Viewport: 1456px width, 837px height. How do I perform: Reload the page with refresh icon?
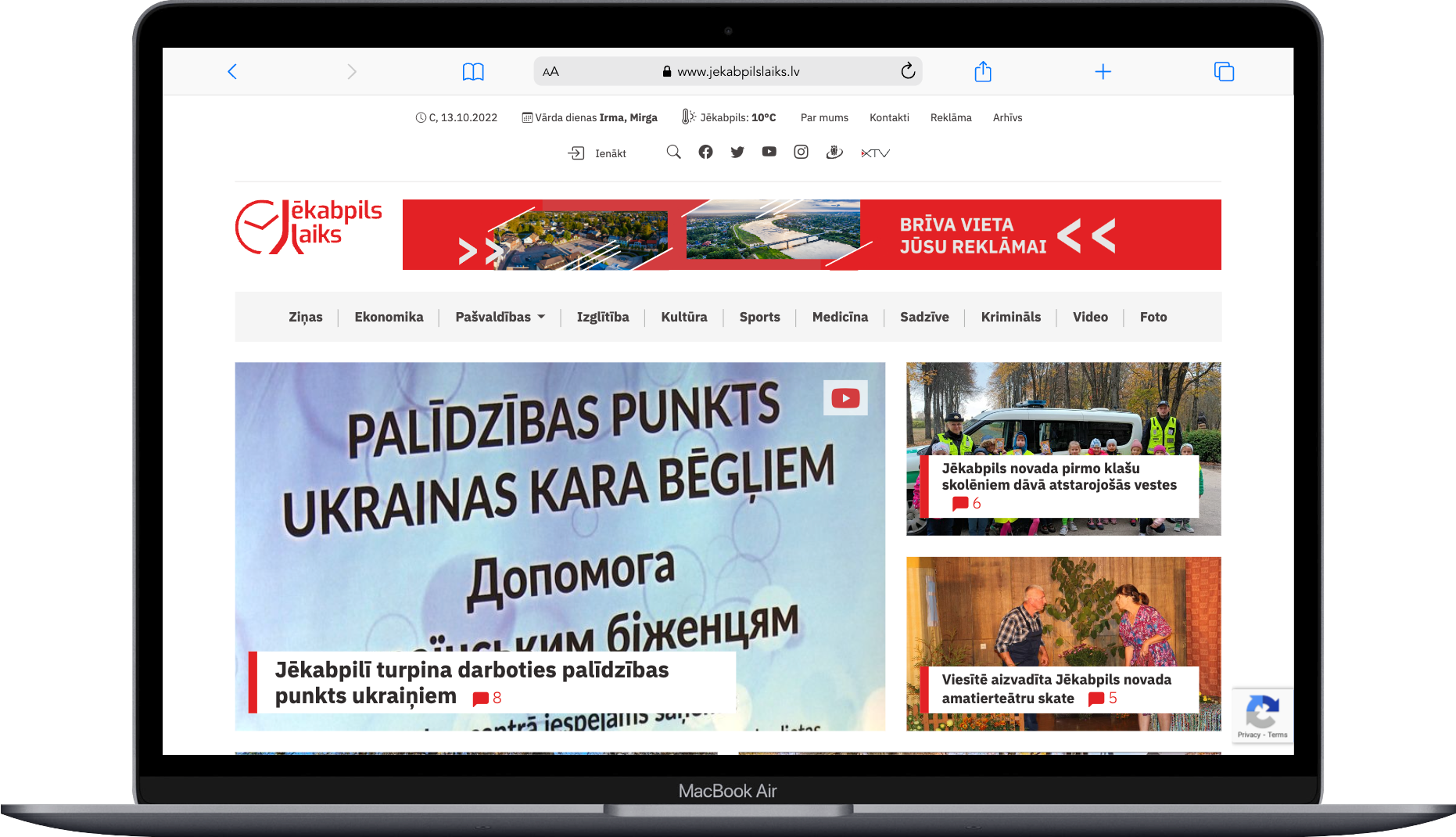pyautogui.click(x=907, y=71)
